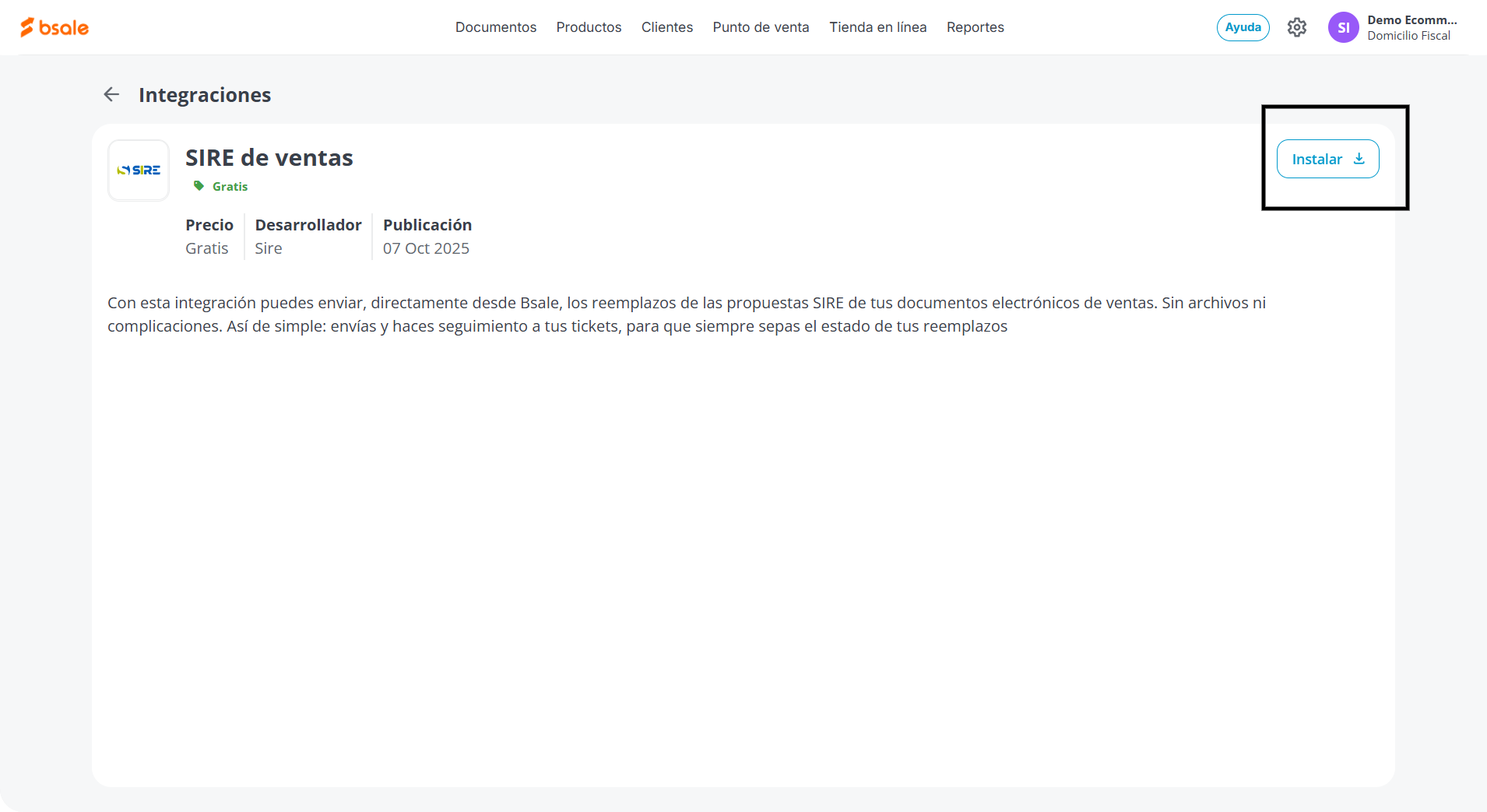Image resolution: width=1487 pixels, height=812 pixels.
Task: Open the Tienda en línea menu
Action: [x=878, y=27]
